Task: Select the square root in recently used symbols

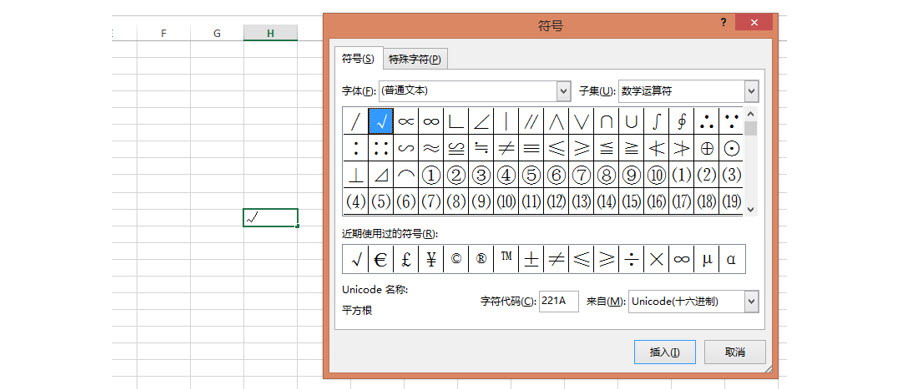Action: tap(356, 259)
